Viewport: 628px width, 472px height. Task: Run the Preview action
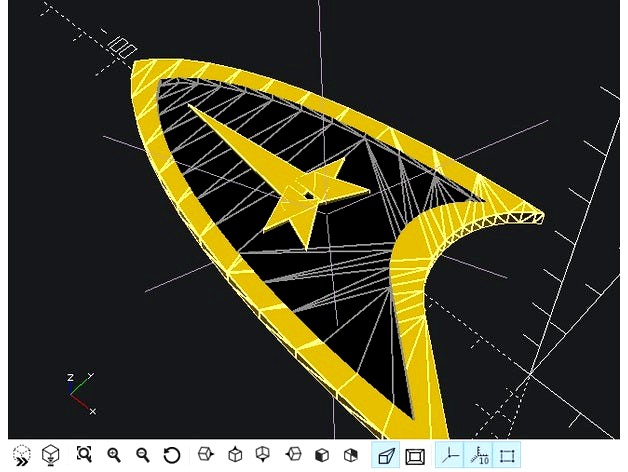[x=22, y=455]
